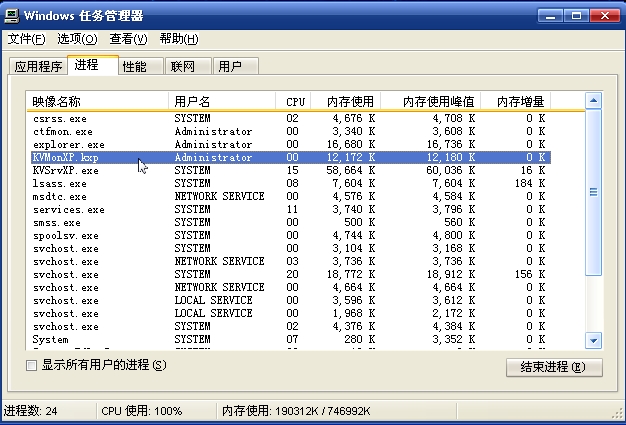The width and height of the screenshot is (626, 425).
Task: Click the 60,036 K peak memory cell
Action: click(x=451, y=170)
